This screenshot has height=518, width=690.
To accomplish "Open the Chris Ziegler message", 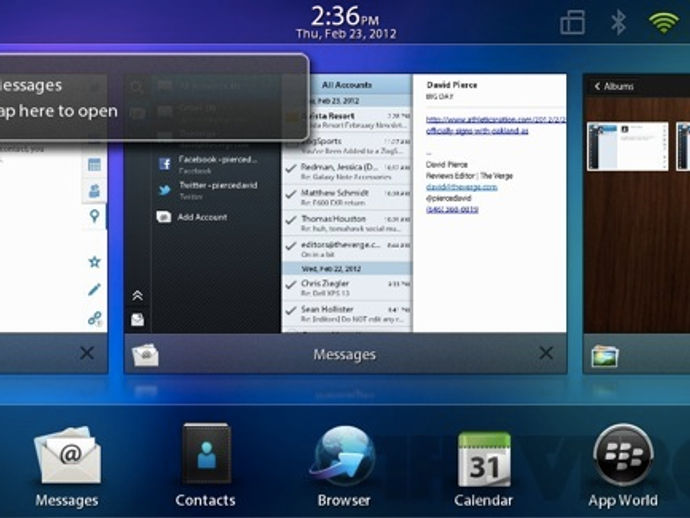I will (347, 288).
